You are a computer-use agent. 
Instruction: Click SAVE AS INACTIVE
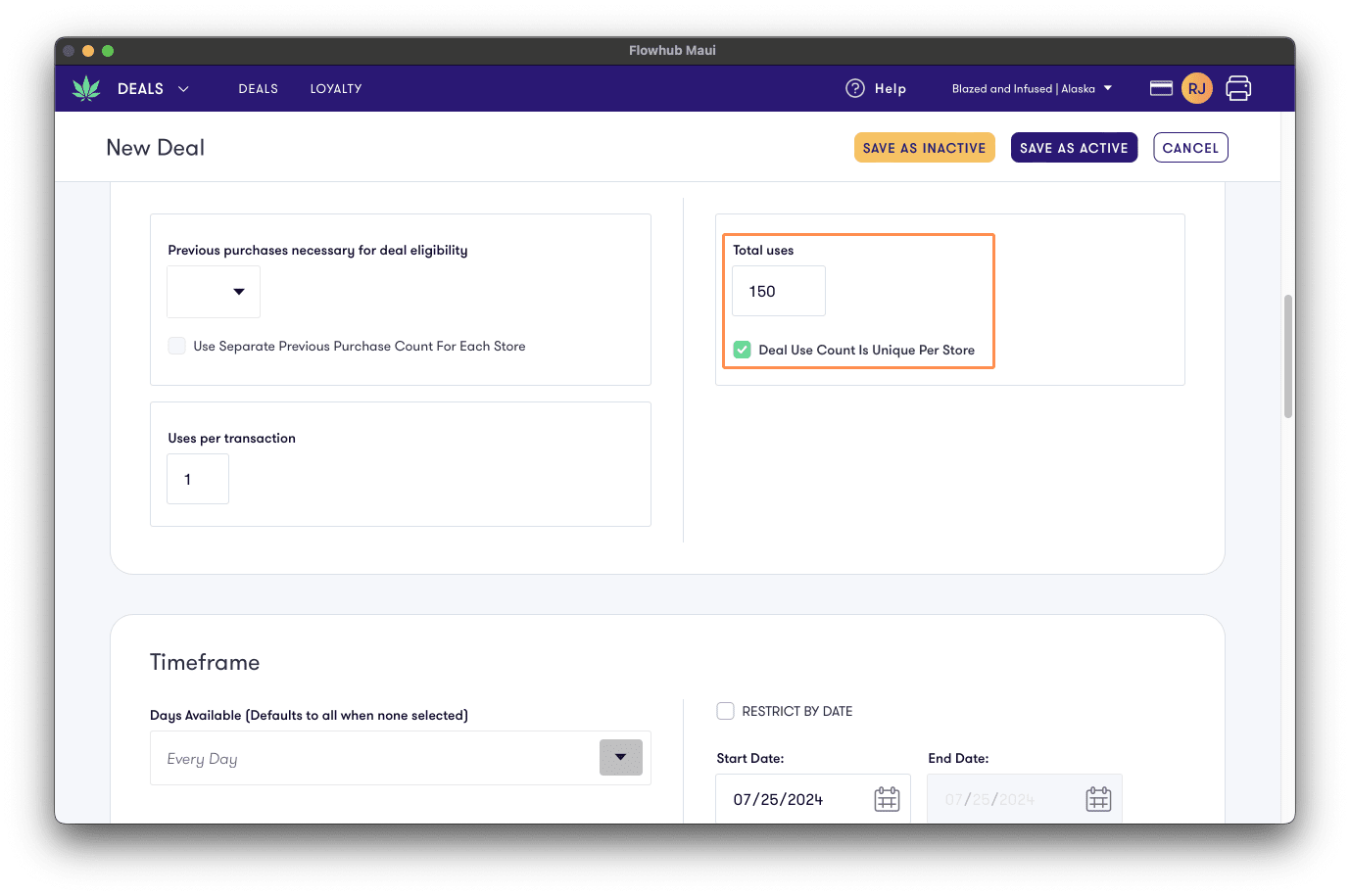(x=924, y=147)
